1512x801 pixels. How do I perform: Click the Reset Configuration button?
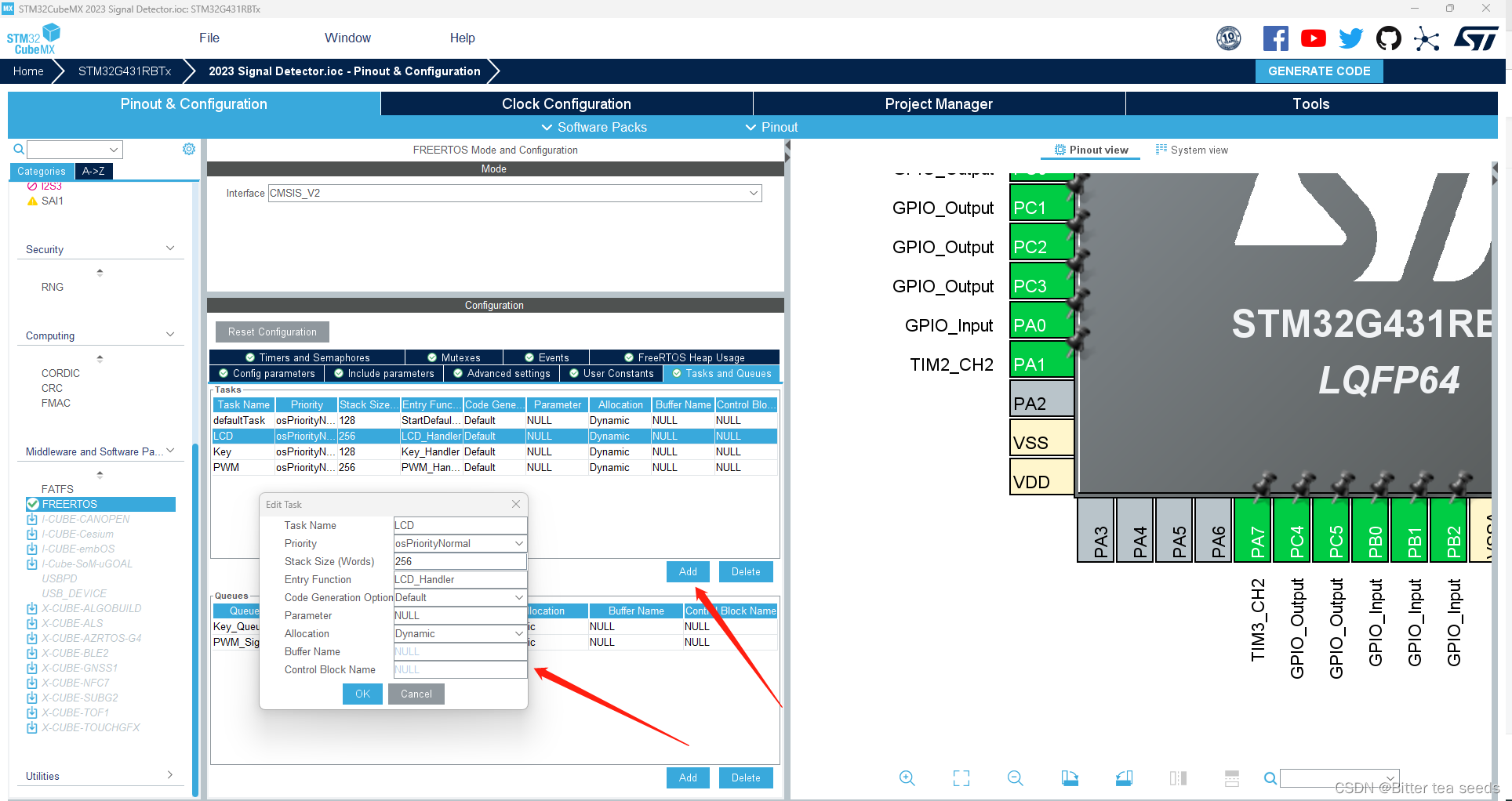272,332
